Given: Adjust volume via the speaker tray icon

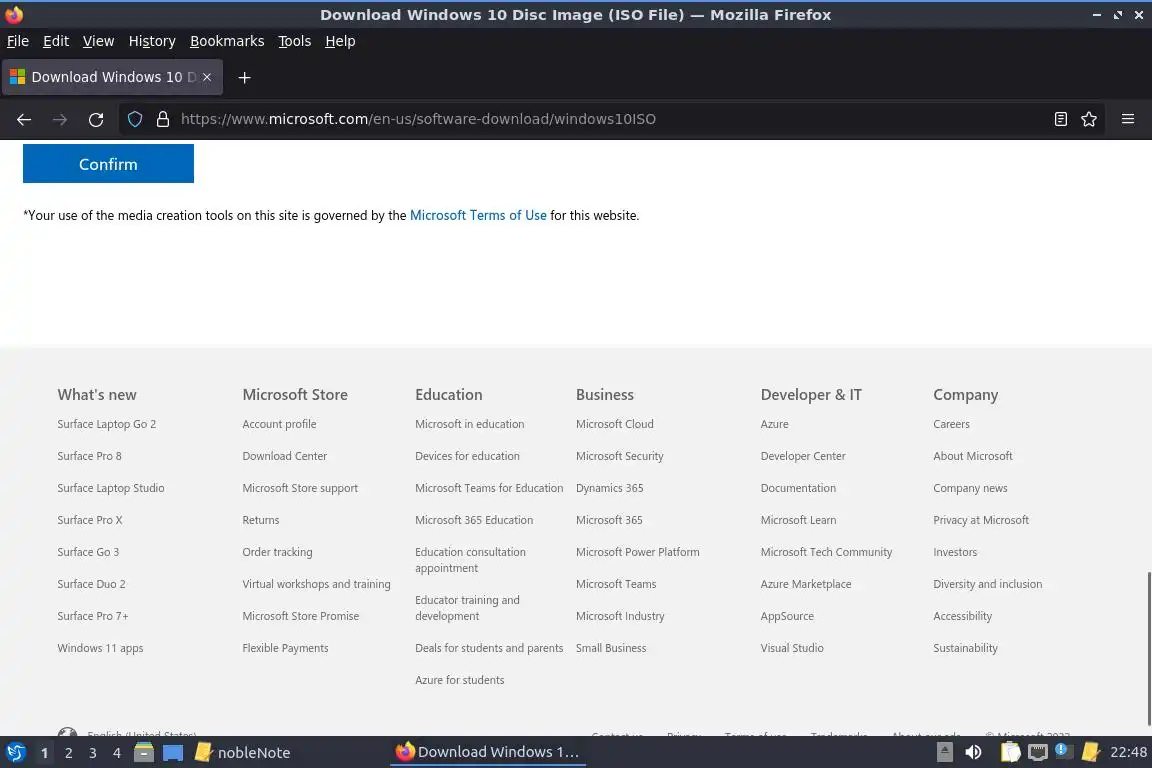Looking at the screenshot, I should (973, 752).
